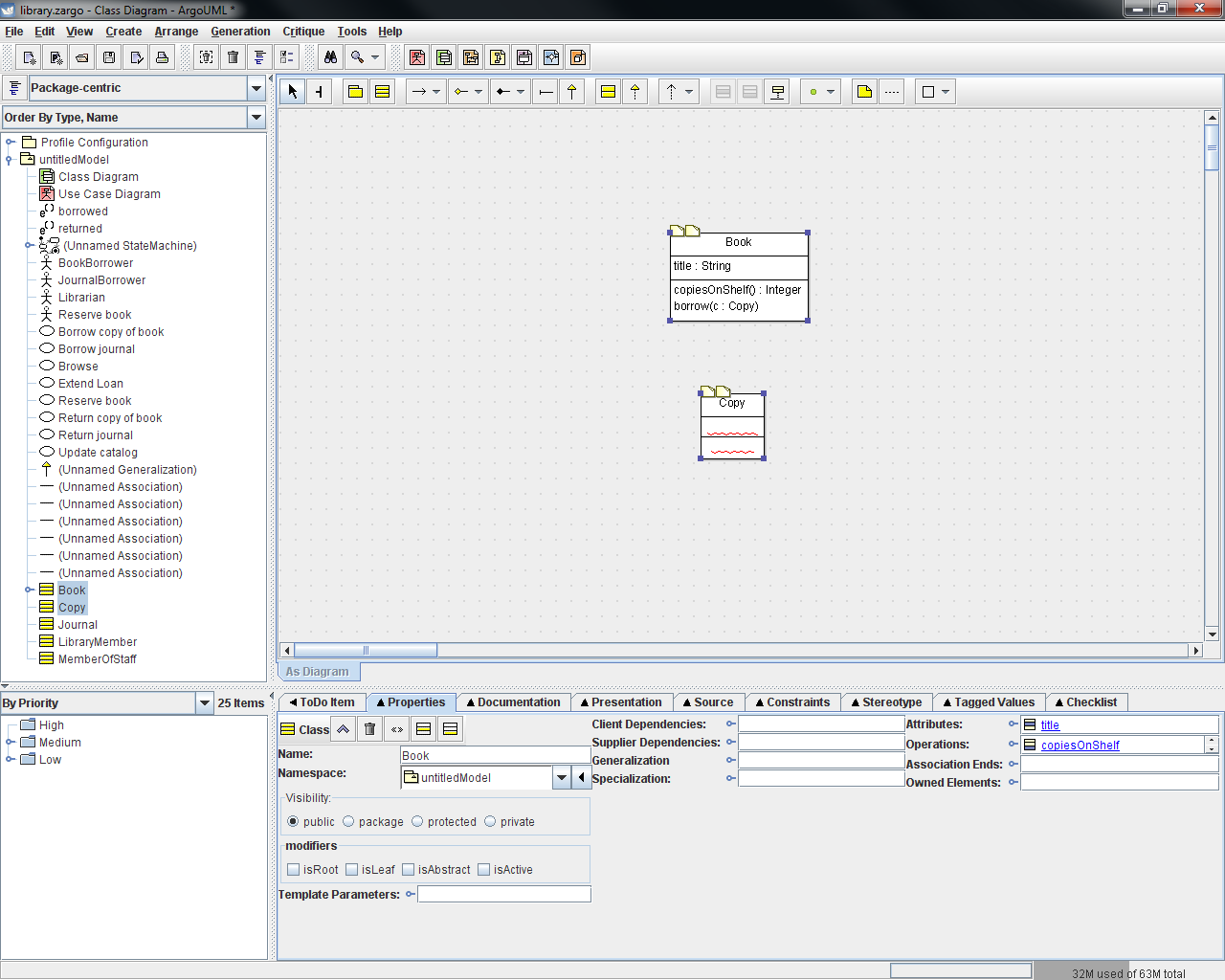The image size is (1225, 980).
Task: Click the Print icon in the toolbar
Action: (x=163, y=57)
